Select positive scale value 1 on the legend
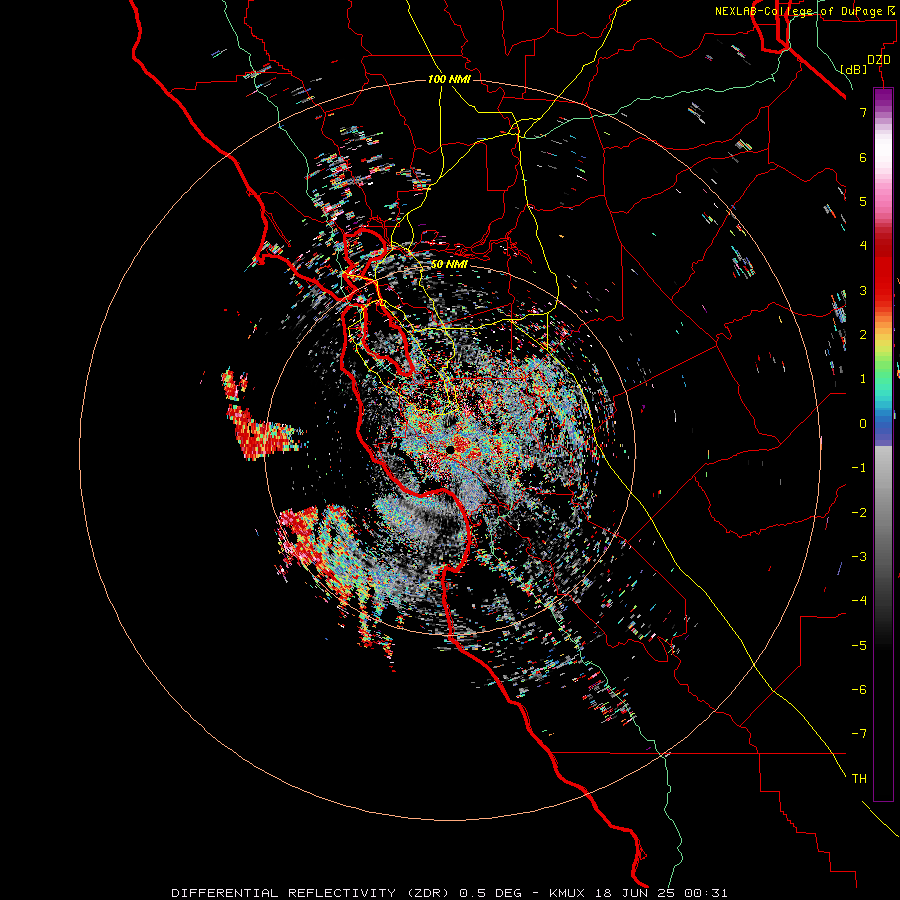The height and width of the screenshot is (900, 900). coord(863,379)
